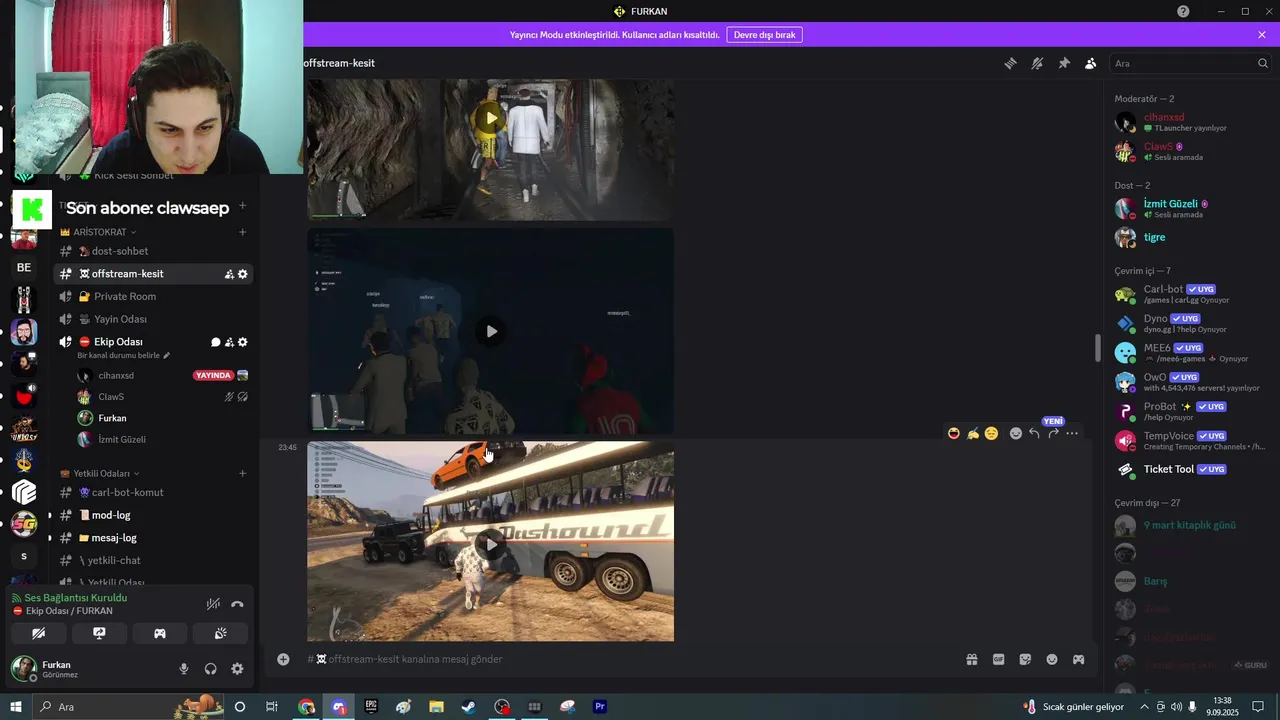This screenshot has width=1280, height=720.
Task: Share your screen from voice panel
Action: pyautogui.click(x=99, y=633)
